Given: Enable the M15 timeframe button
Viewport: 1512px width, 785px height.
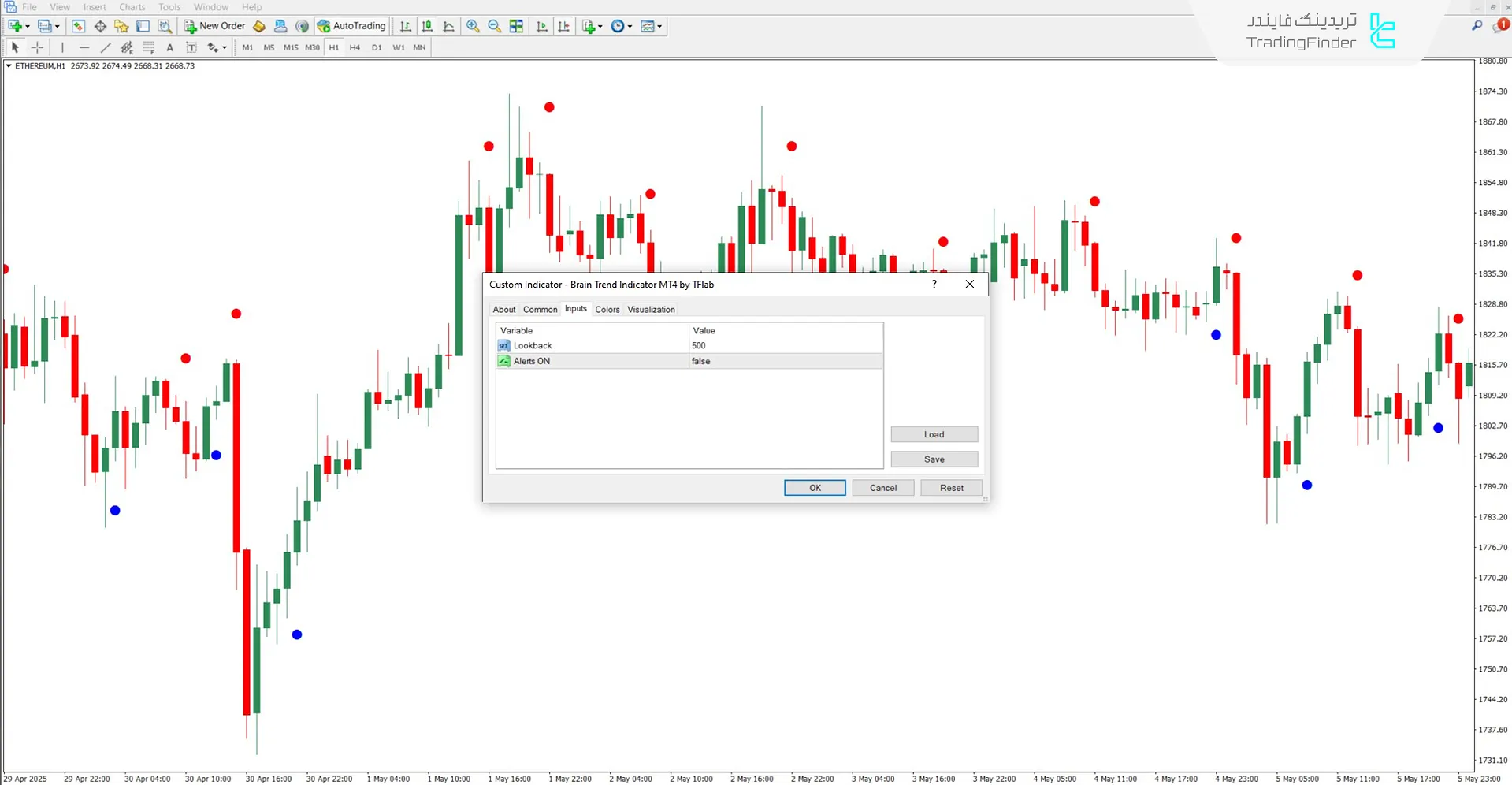Looking at the screenshot, I should (290, 47).
